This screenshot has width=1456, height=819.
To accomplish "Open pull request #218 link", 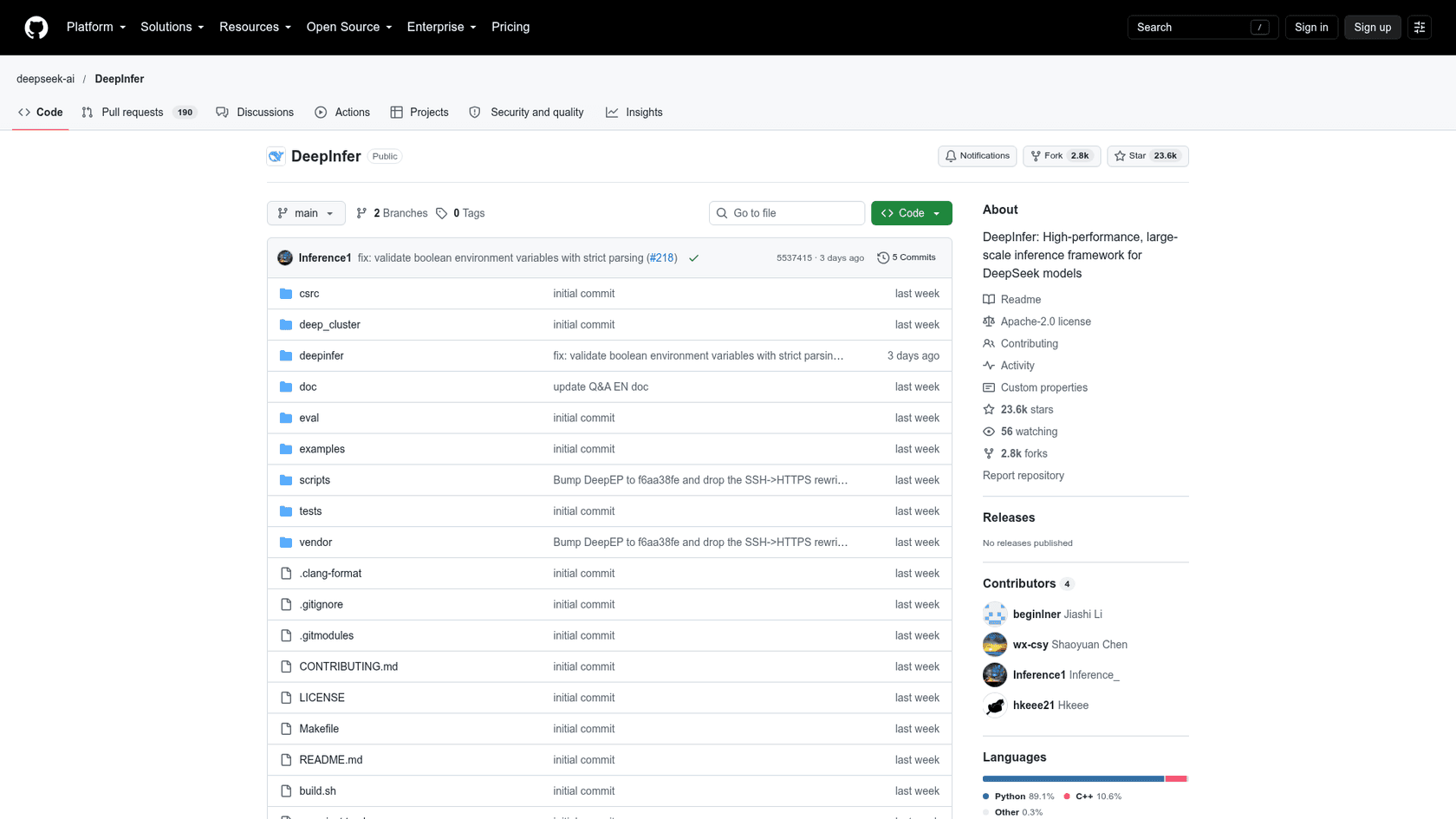I will pos(662,258).
